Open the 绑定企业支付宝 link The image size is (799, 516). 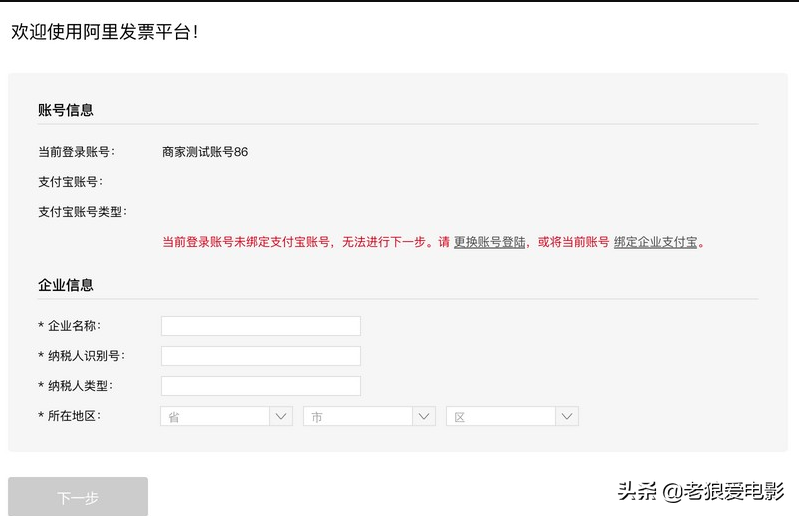click(655, 242)
